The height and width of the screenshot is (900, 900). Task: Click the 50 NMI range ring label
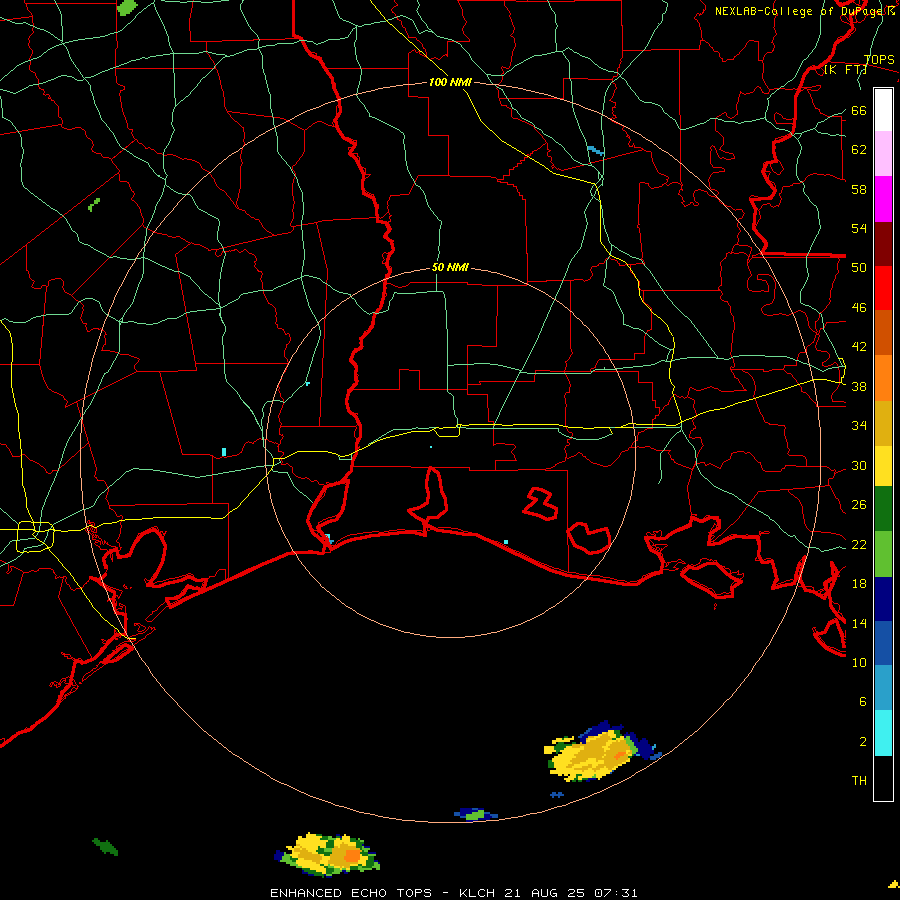click(450, 267)
